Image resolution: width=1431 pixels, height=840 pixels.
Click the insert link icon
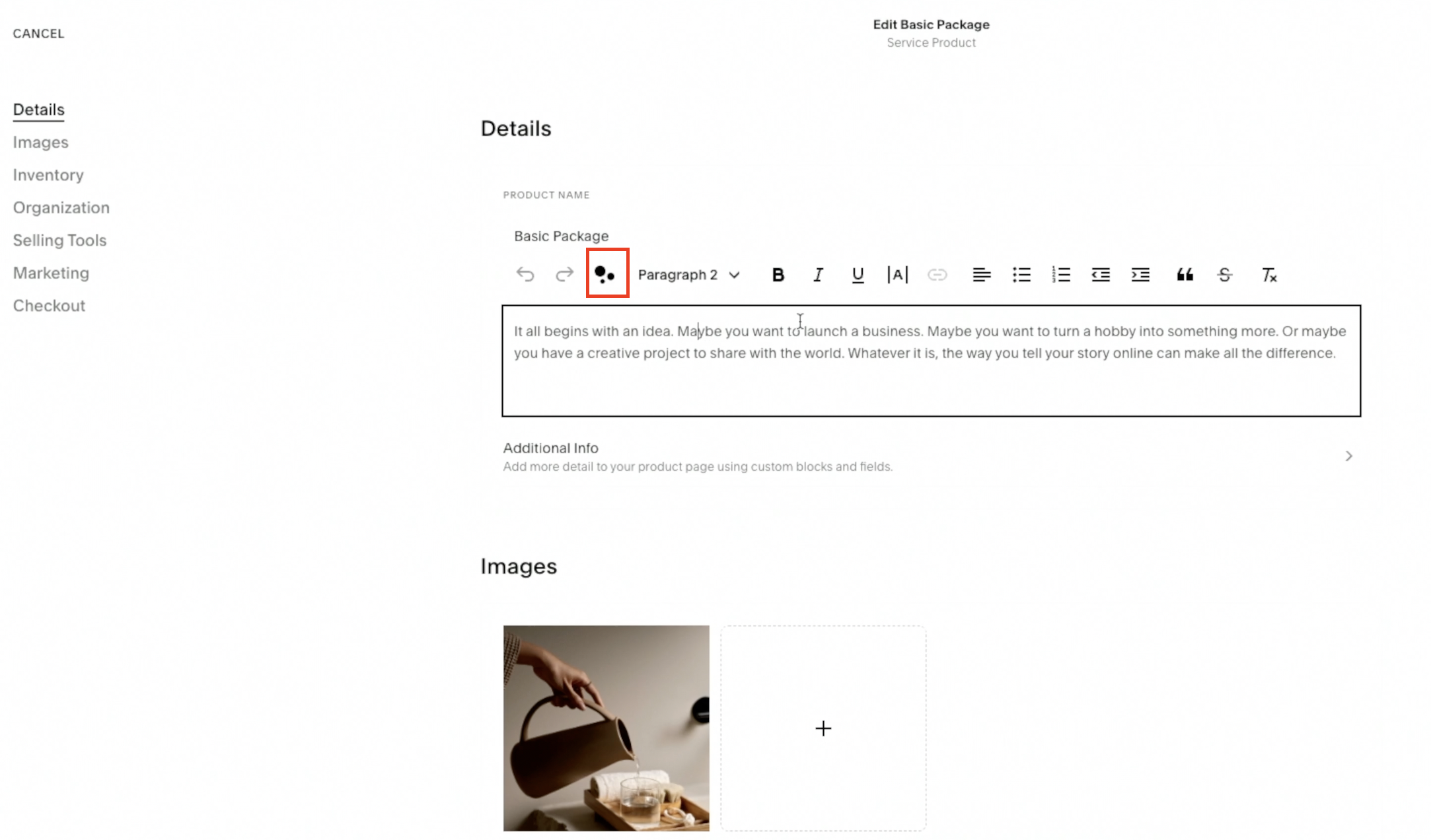coord(937,275)
